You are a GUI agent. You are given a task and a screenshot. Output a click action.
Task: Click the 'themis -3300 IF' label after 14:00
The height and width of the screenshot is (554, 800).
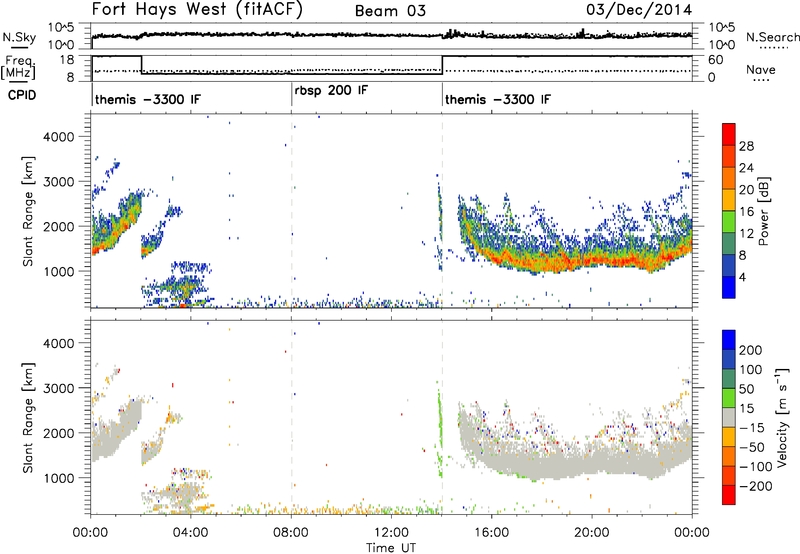click(x=498, y=99)
